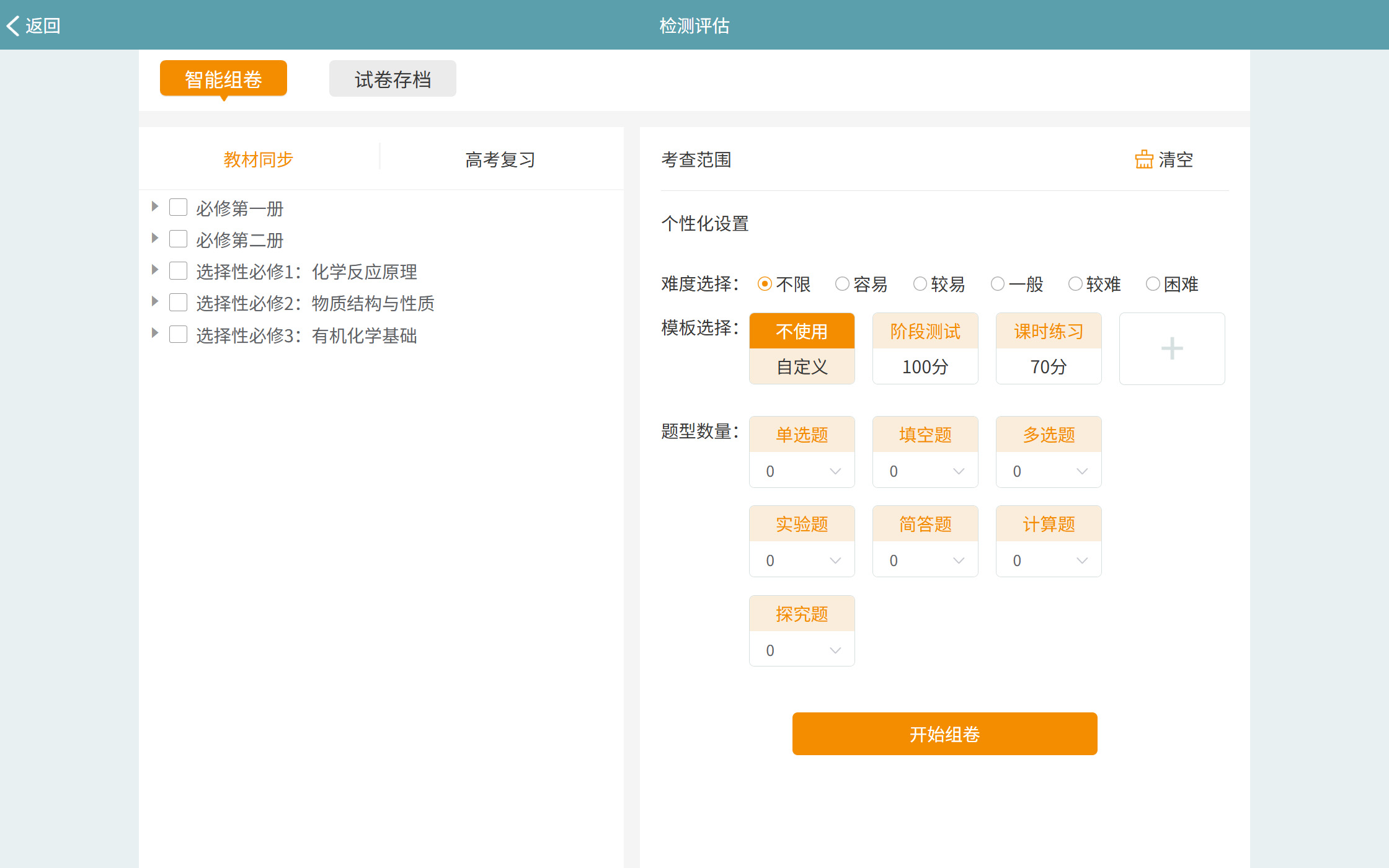The width and height of the screenshot is (1389, 868).
Task: Check 选择性必修3:有机化学基础 checkbox
Action: pos(179,334)
